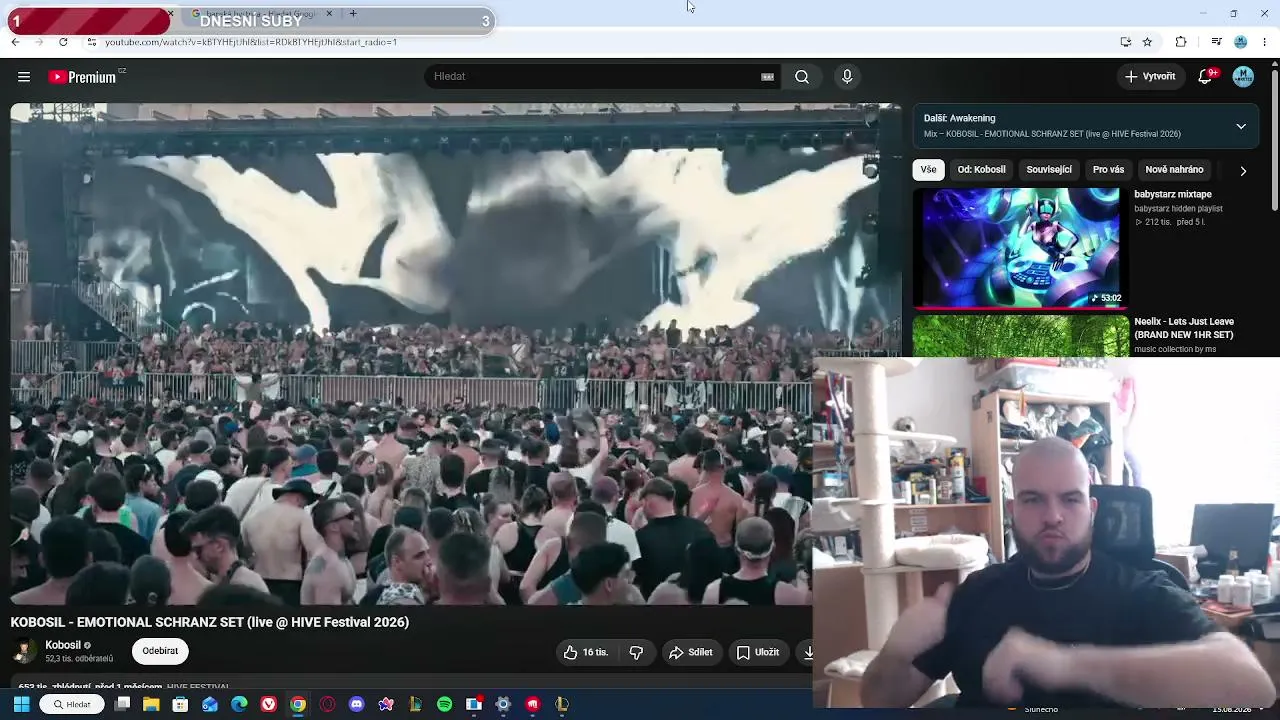Image resolution: width=1280 pixels, height=720 pixels.
Task: Open the Chrome profile avatar
Action: 1241,42
